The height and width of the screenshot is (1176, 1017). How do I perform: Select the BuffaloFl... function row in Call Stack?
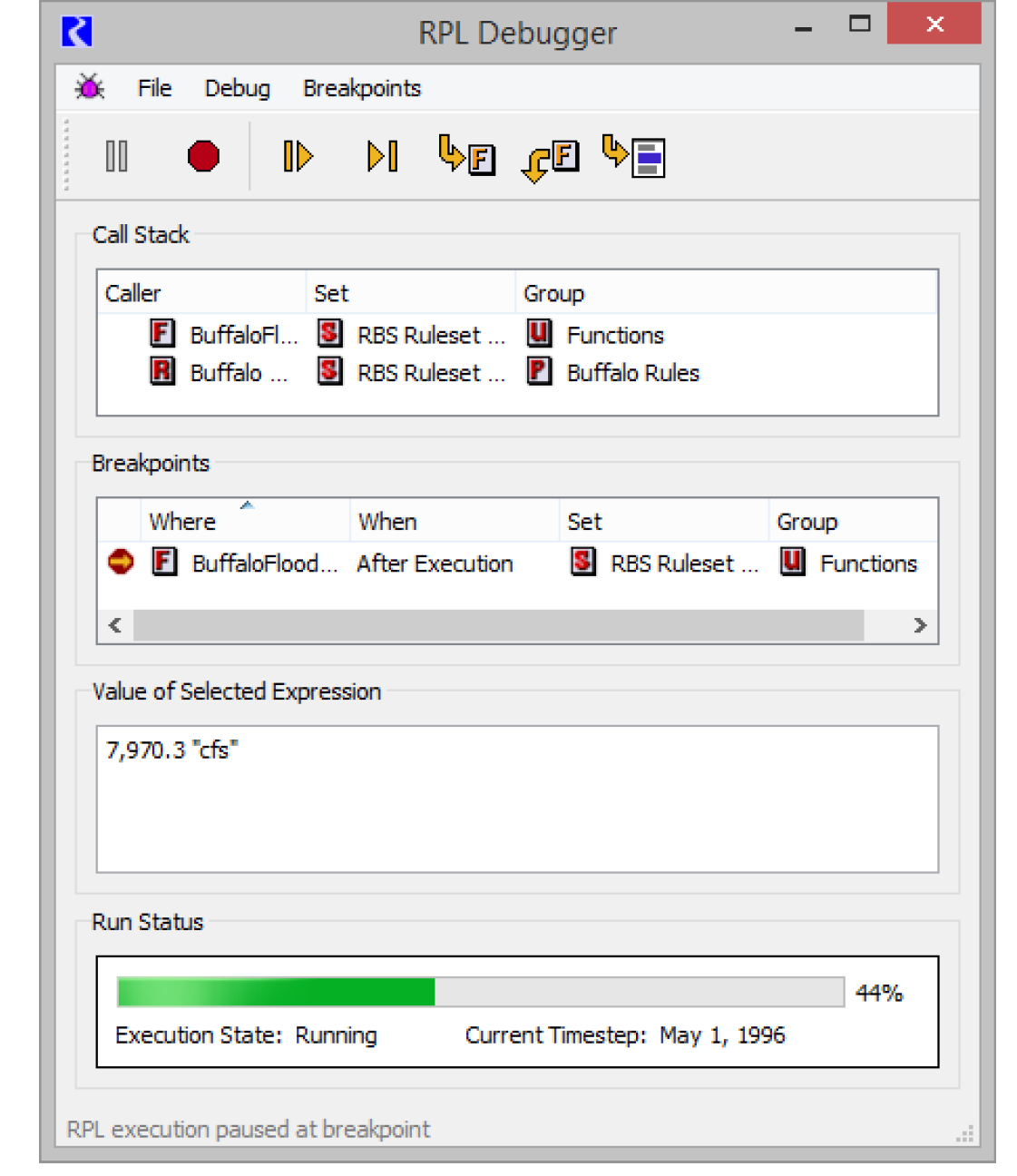243,335
